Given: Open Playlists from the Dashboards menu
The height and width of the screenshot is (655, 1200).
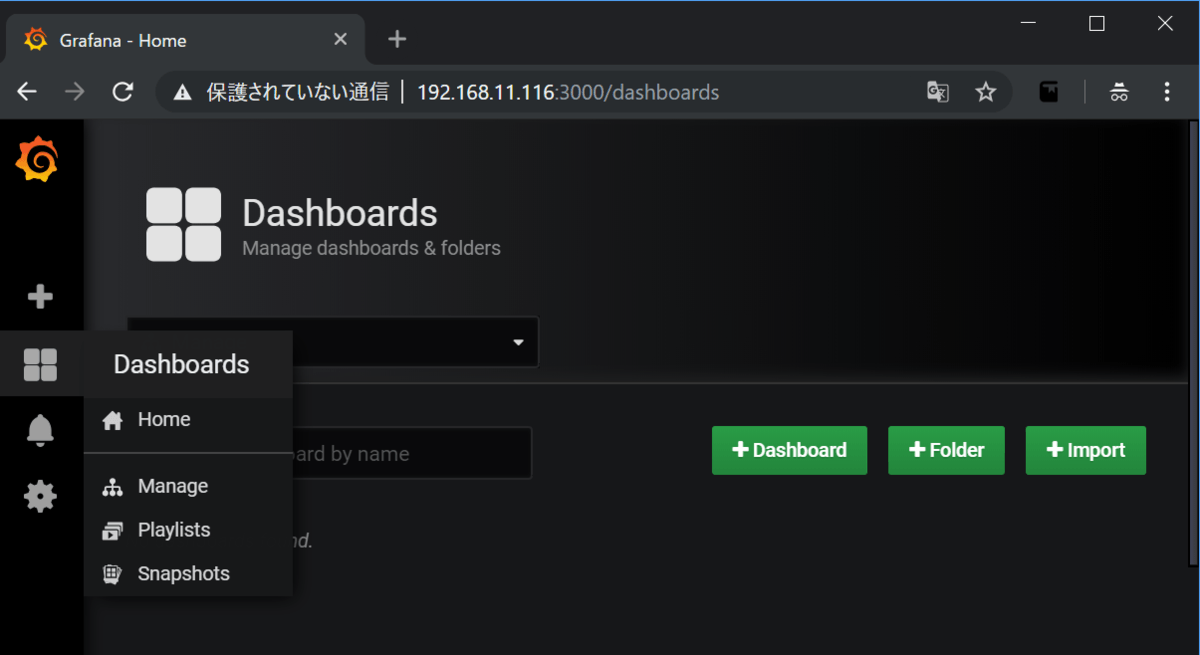Looking at the screenshot, I should (x=173, y=530).
